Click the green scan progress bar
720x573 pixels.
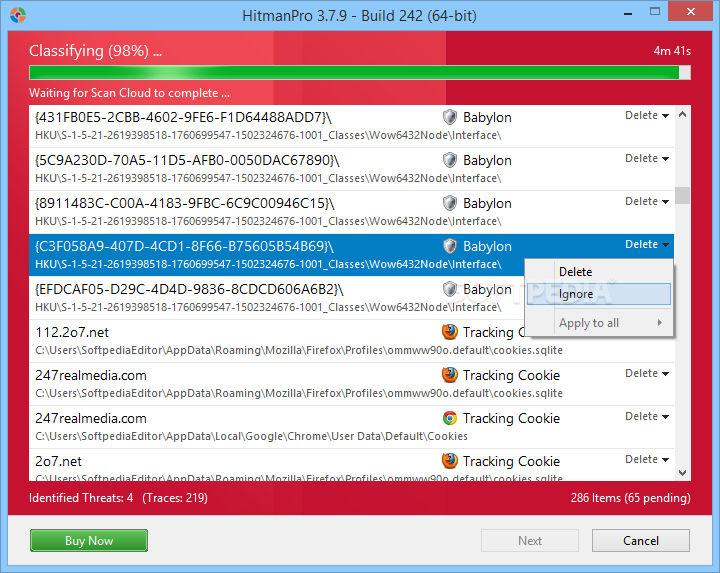[x=360, y=73]
